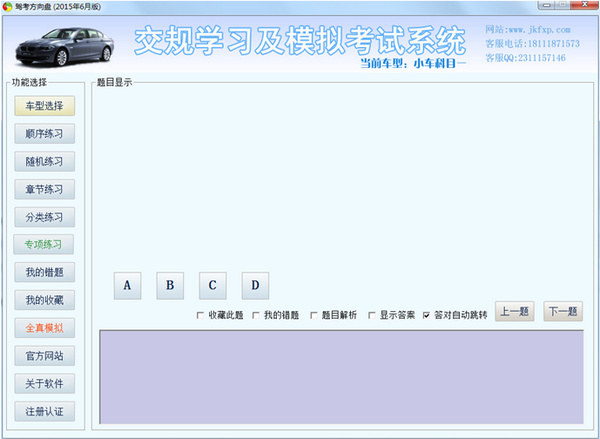This screenshot has height=439, width=600.
Task: Click the 客服电话 phone number text
Action: click(532, 44)
